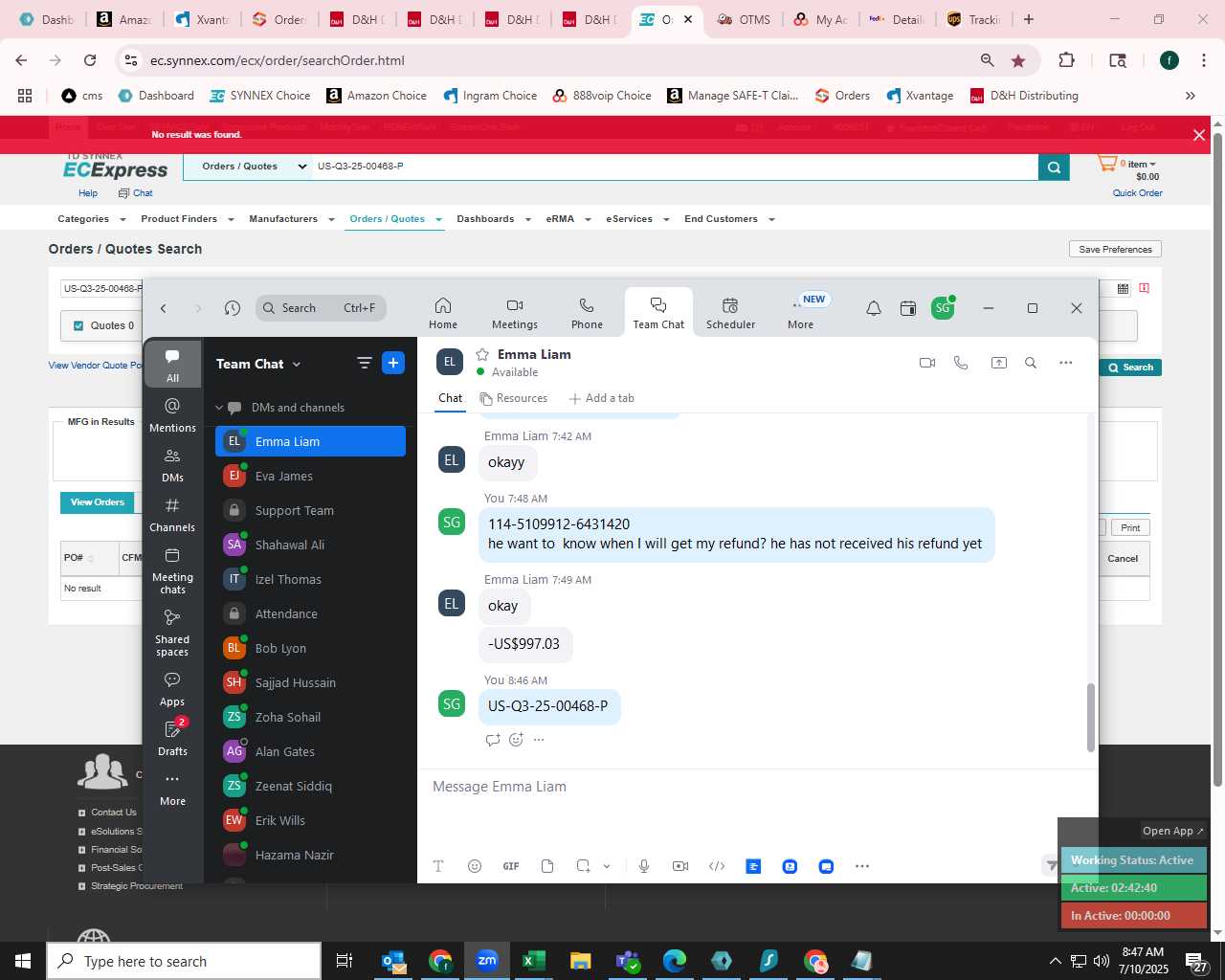Attach a file to the message
Screen dimensions: 1225x980
[x=547, y=866]
